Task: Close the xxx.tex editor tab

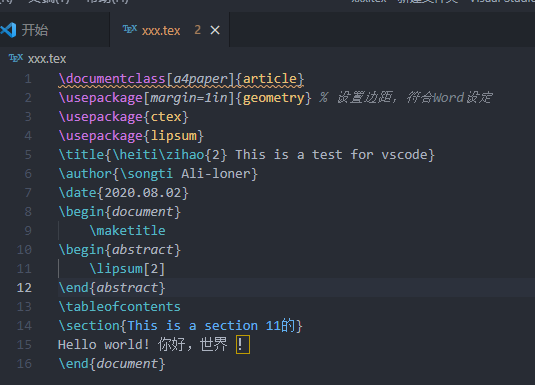Action: (215, 30)
